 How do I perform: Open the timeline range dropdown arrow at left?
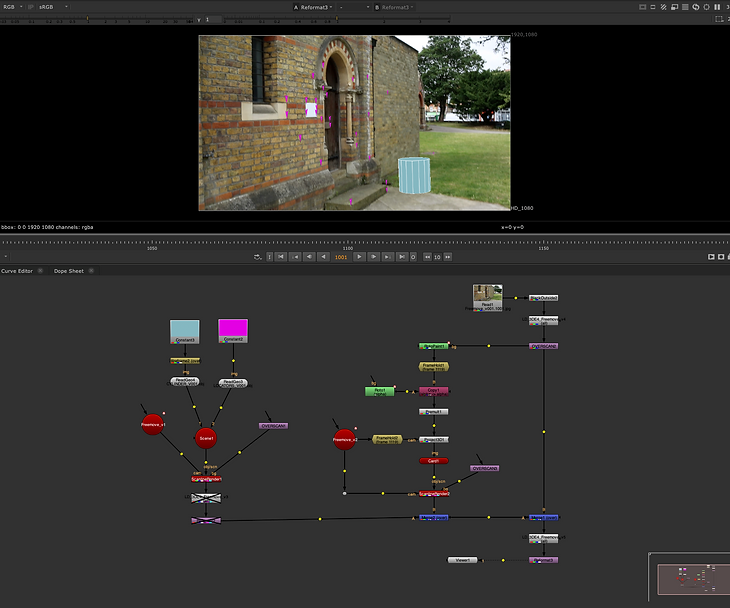coord(6,257)
